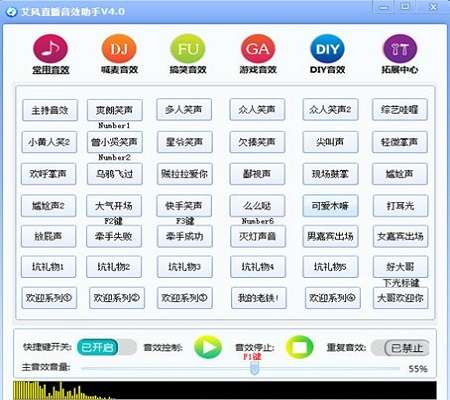450x400 pixels.
Task: Play the 坑礼物5 sound button
Action: tap(330, 267)
